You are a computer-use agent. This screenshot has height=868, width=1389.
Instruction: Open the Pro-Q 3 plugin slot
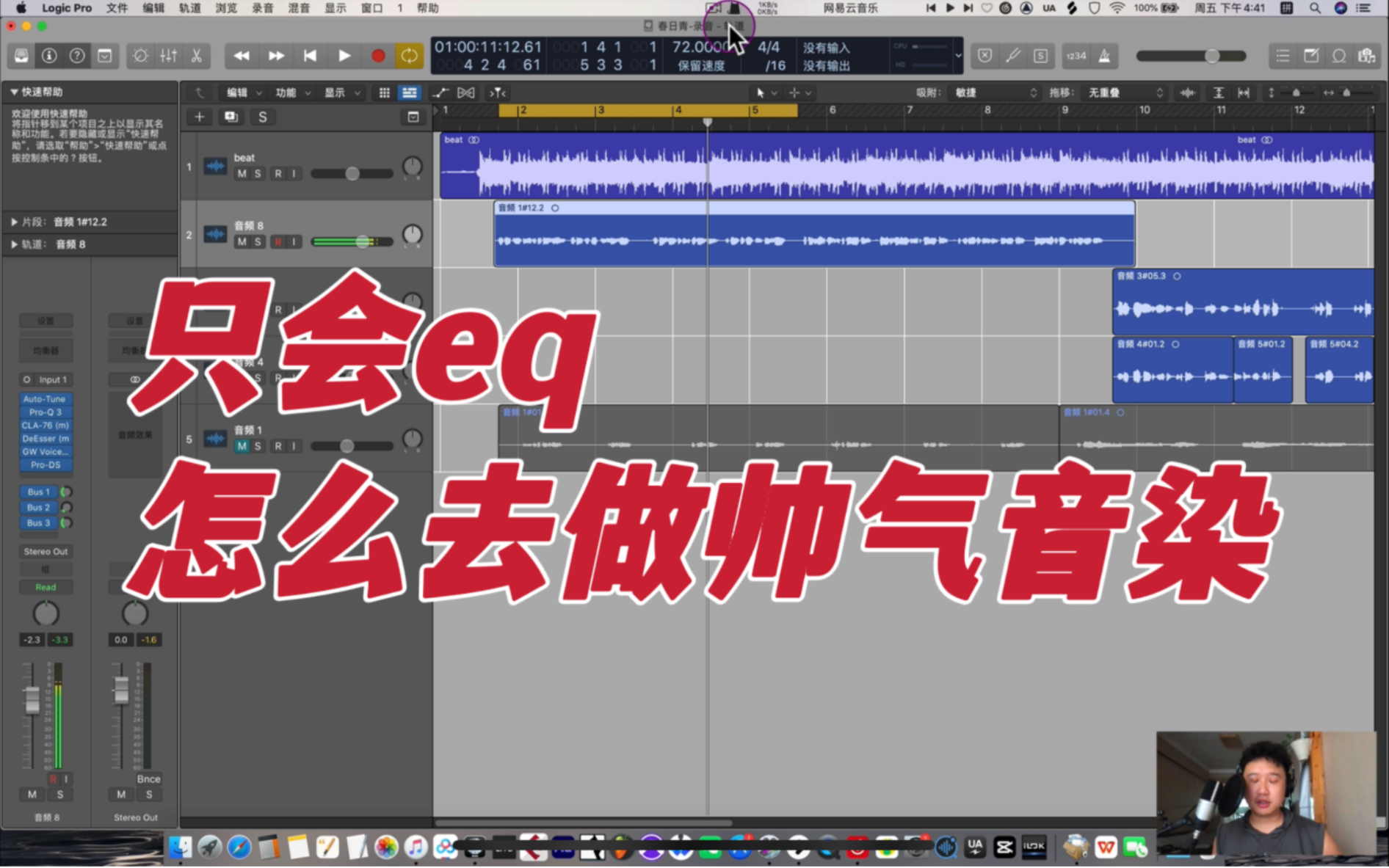point(45,412)
